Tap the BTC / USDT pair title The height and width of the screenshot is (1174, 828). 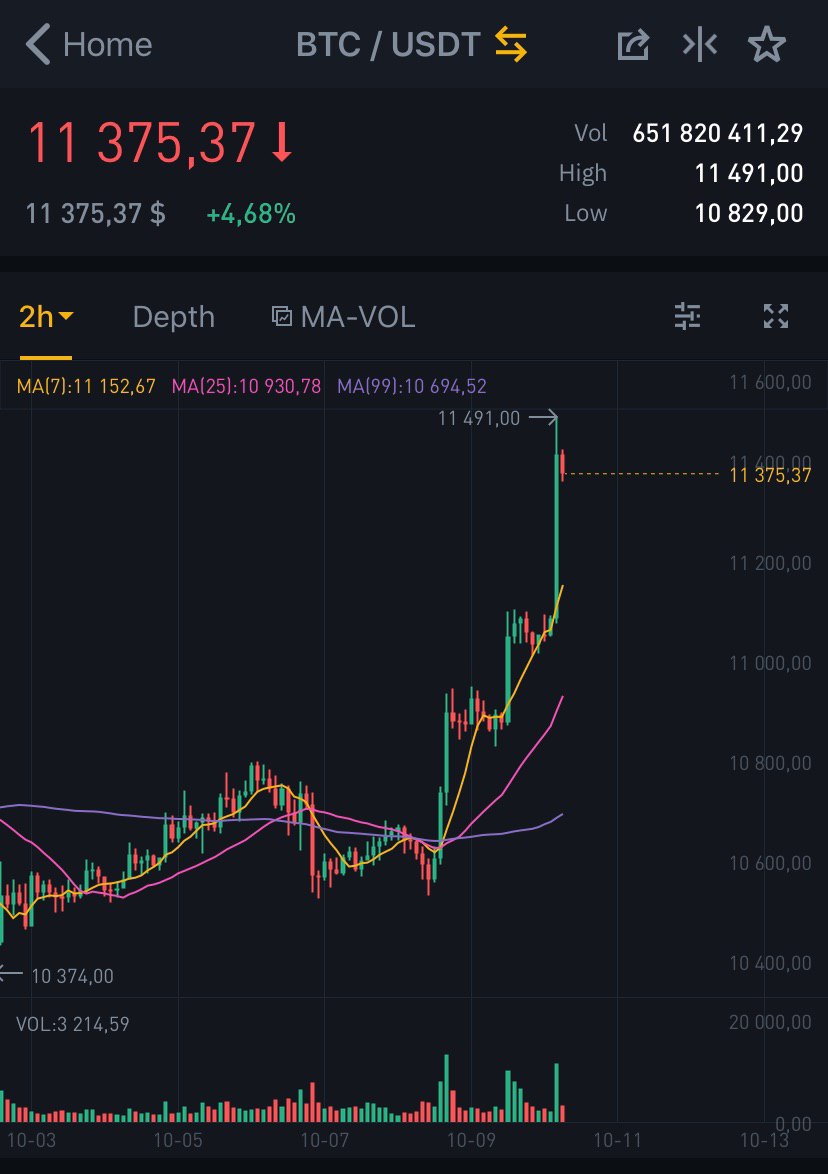coord(388,45)
